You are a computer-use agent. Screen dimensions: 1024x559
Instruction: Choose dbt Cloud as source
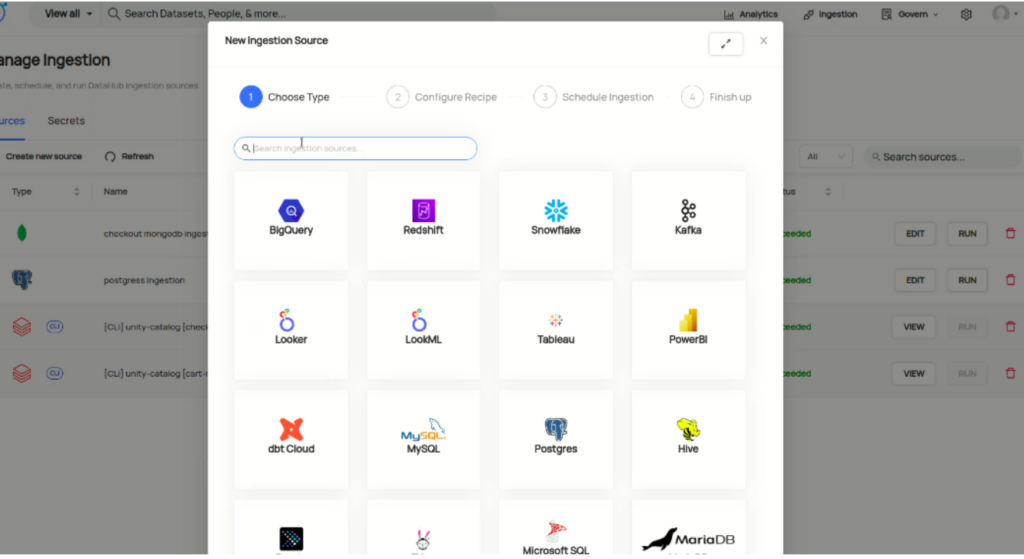[x=291, y=439]
